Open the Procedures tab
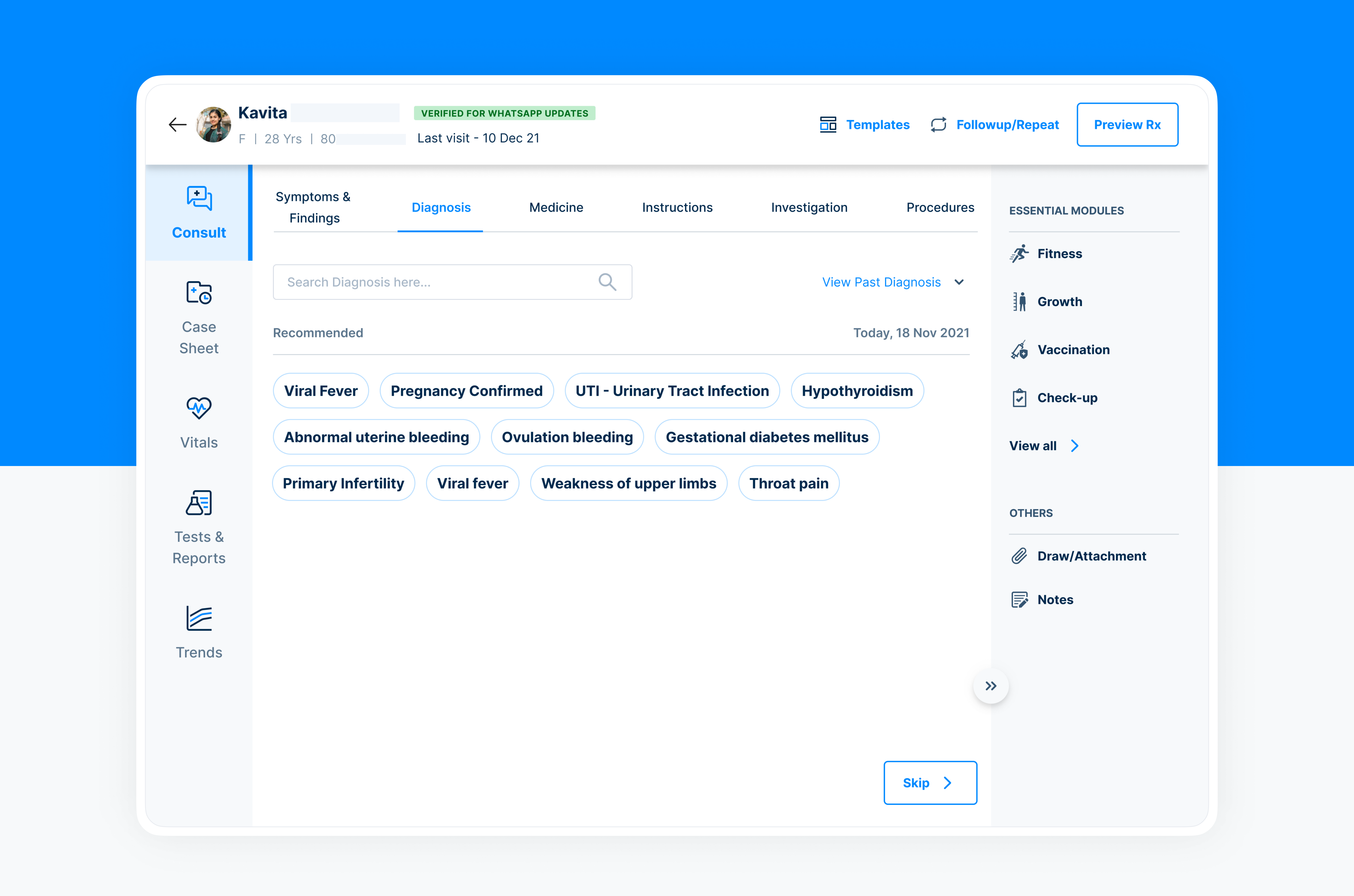The image size is (1354, 896). click(x=940, y=207)
